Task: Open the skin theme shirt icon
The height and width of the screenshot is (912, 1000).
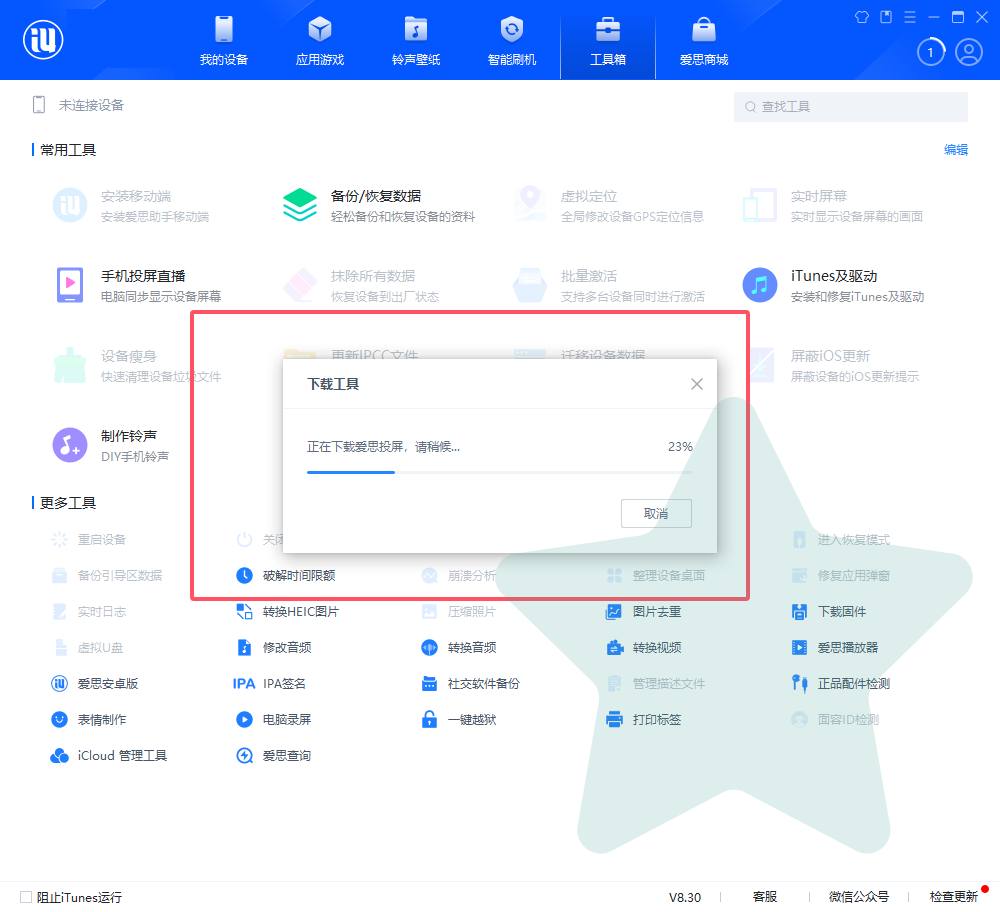Action: [x=862, y=17]
